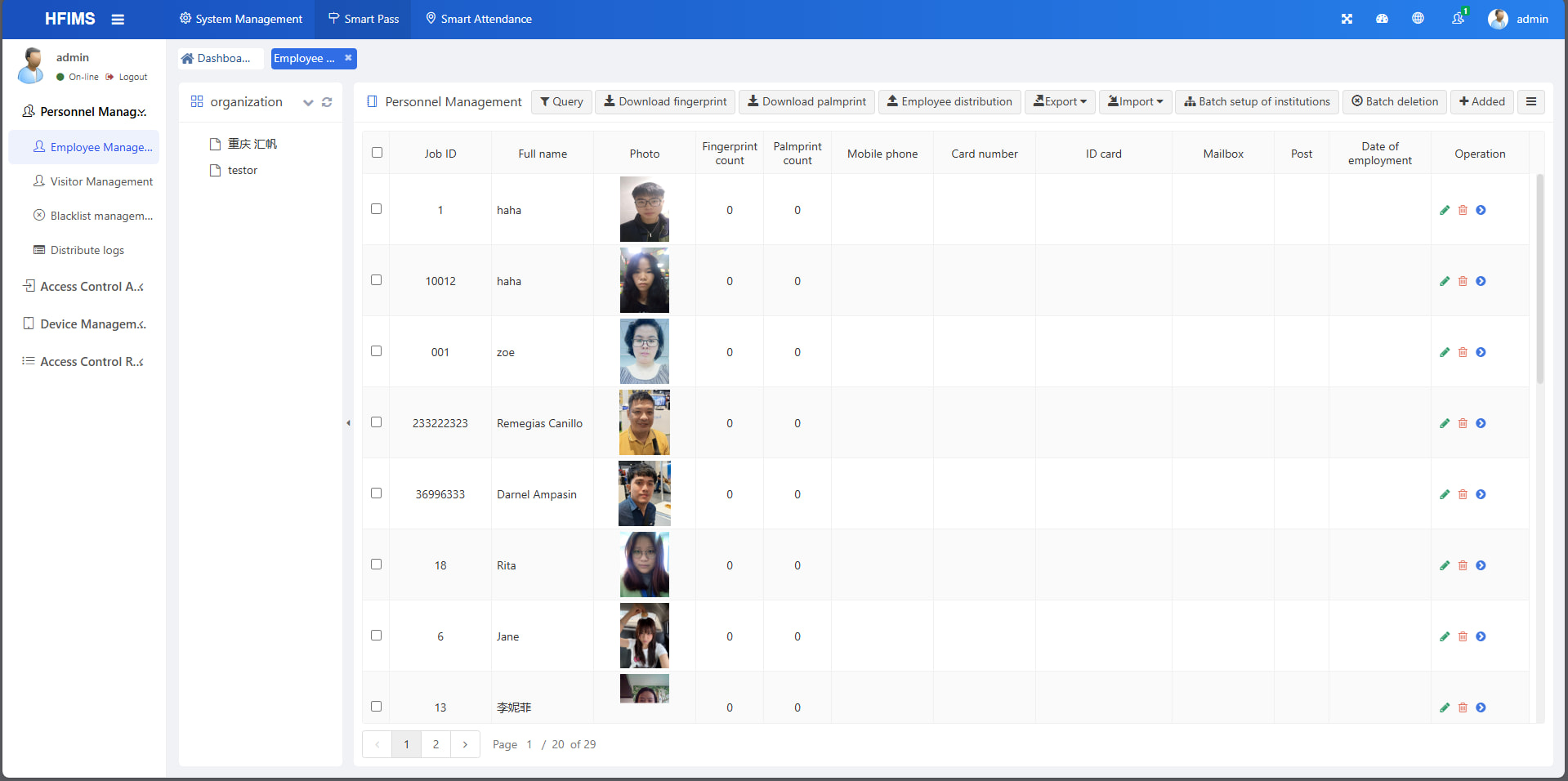
Task: Click Download palmprint button
Action: pos(806,101)
